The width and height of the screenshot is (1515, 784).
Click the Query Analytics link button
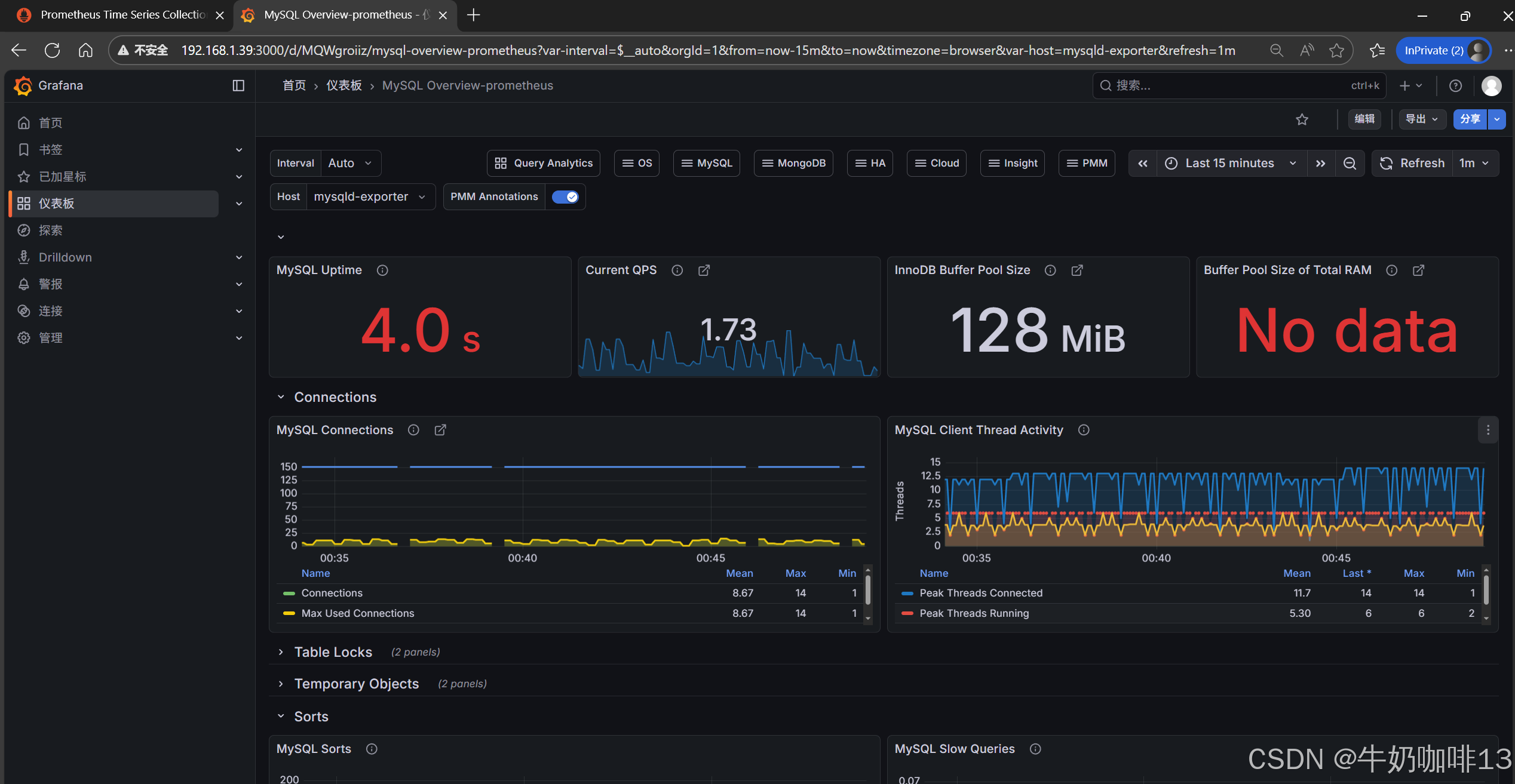coord(544,163)
